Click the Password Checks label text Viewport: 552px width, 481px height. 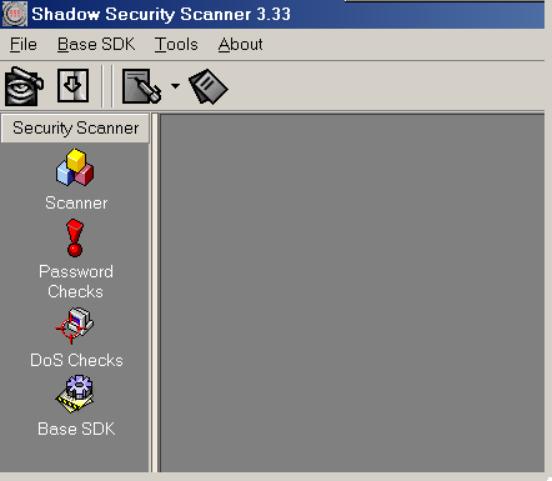(76, 282)
